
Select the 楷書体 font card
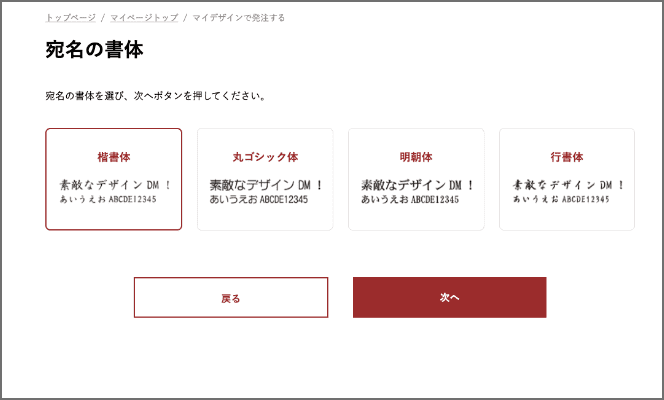113,179
